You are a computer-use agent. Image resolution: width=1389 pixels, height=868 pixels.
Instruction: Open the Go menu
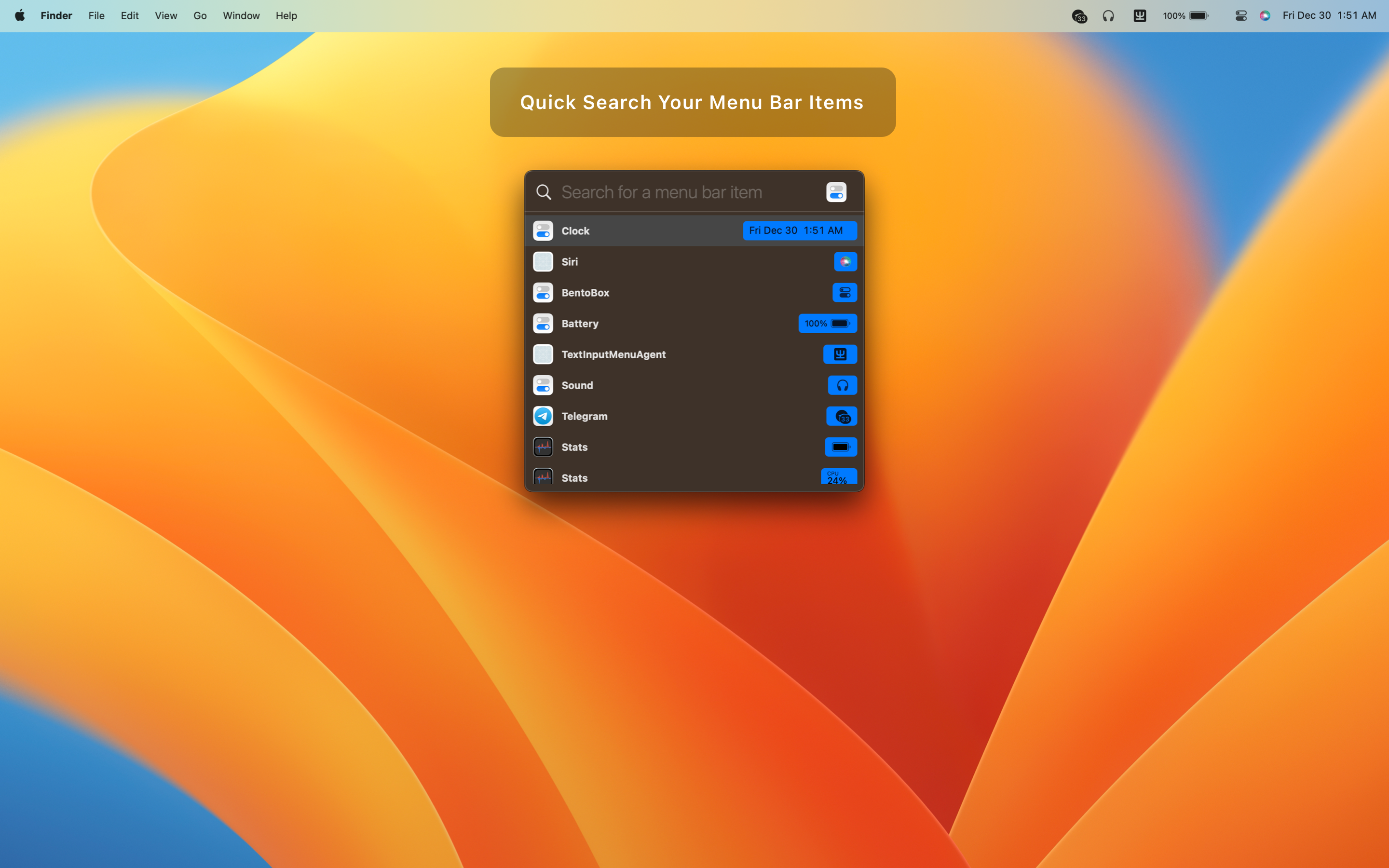click(x=200, y=15)
